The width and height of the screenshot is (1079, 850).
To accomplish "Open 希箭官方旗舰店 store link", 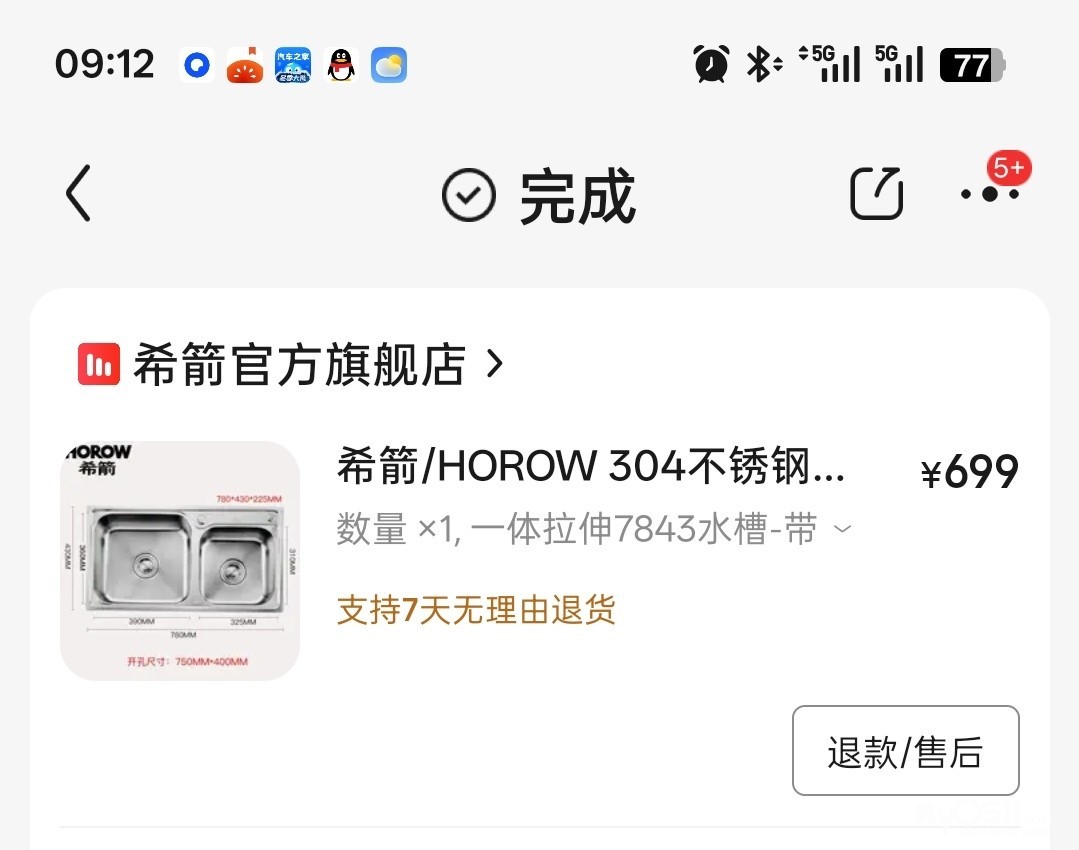I will tap(300, 363).
